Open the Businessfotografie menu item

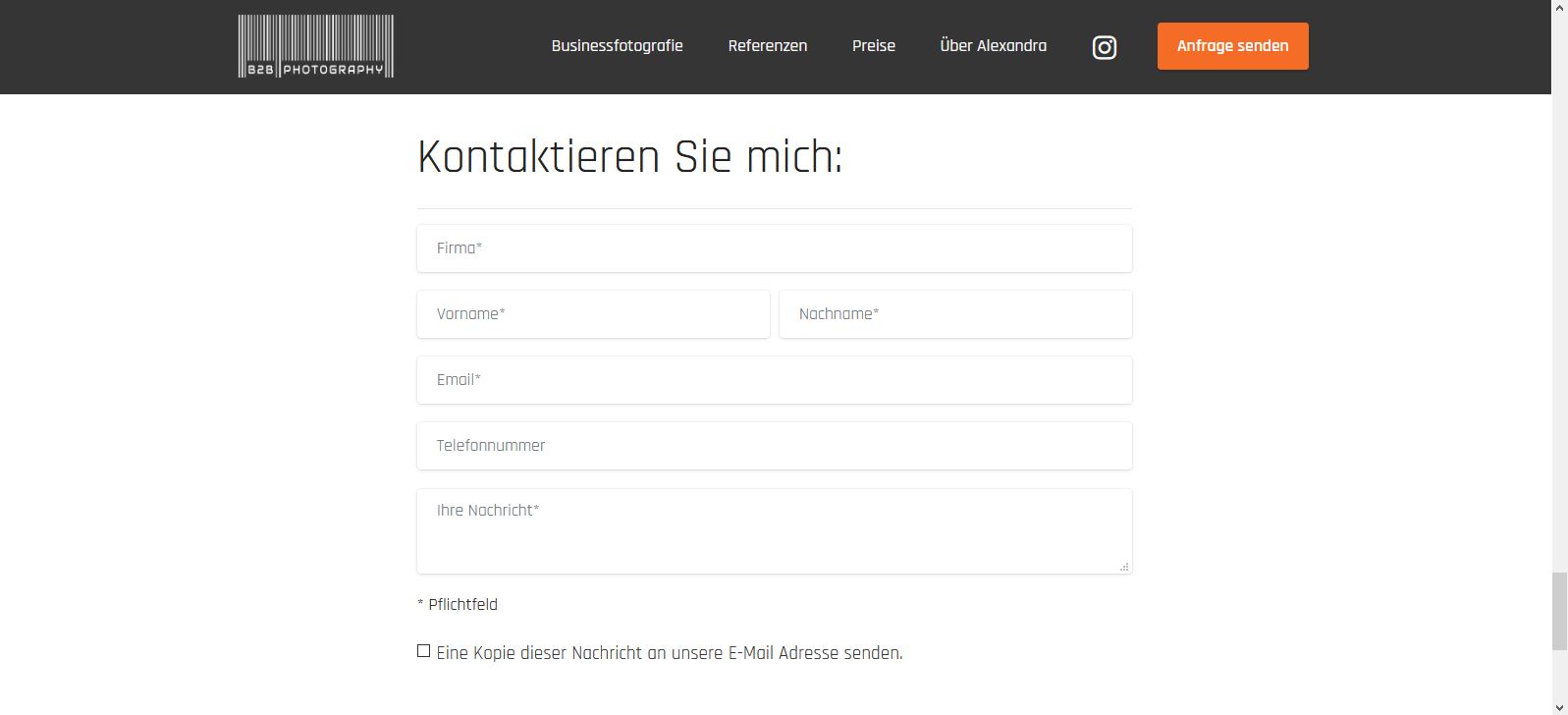pyautogui.click(x=617, y=46)
